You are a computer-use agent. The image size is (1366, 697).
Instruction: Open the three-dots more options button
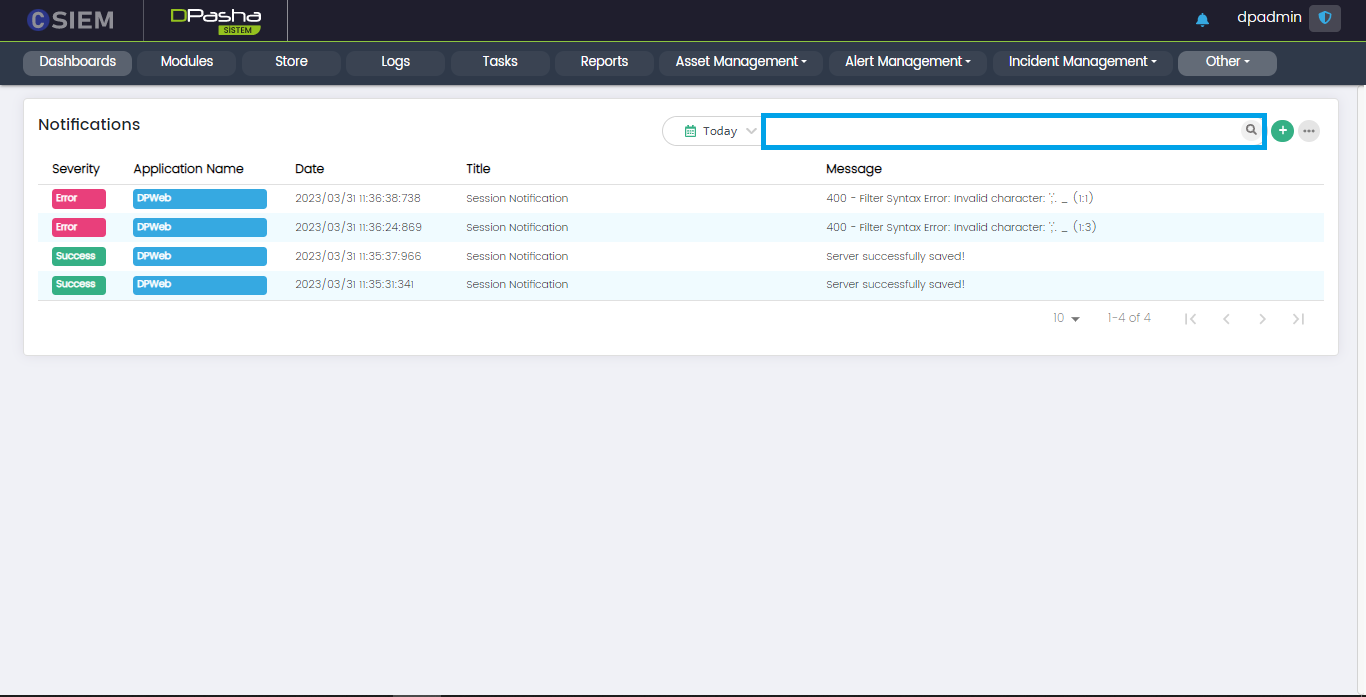point(1308,131)
